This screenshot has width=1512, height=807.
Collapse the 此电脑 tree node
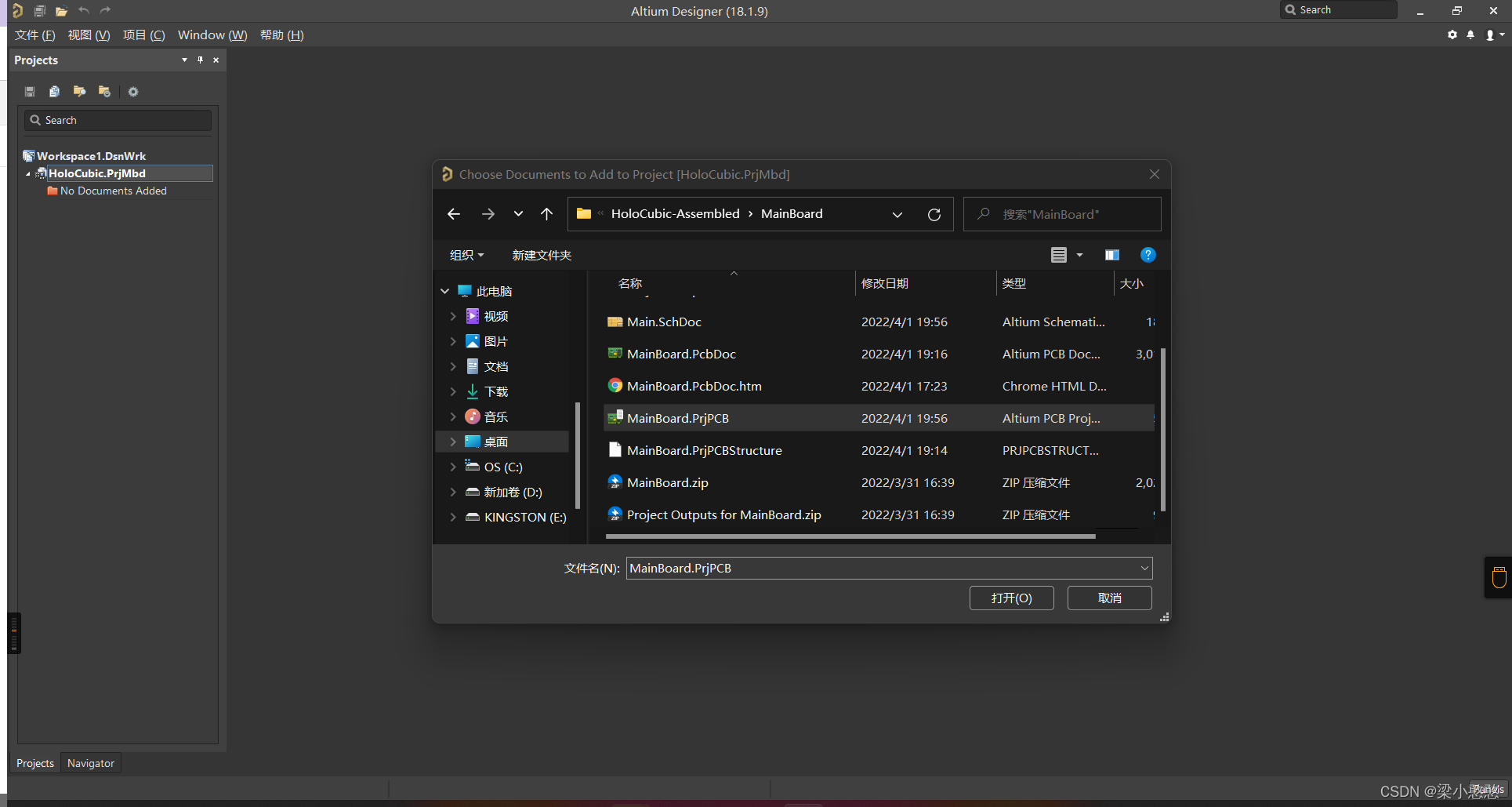pyautogui.click(x=445, y=291)
